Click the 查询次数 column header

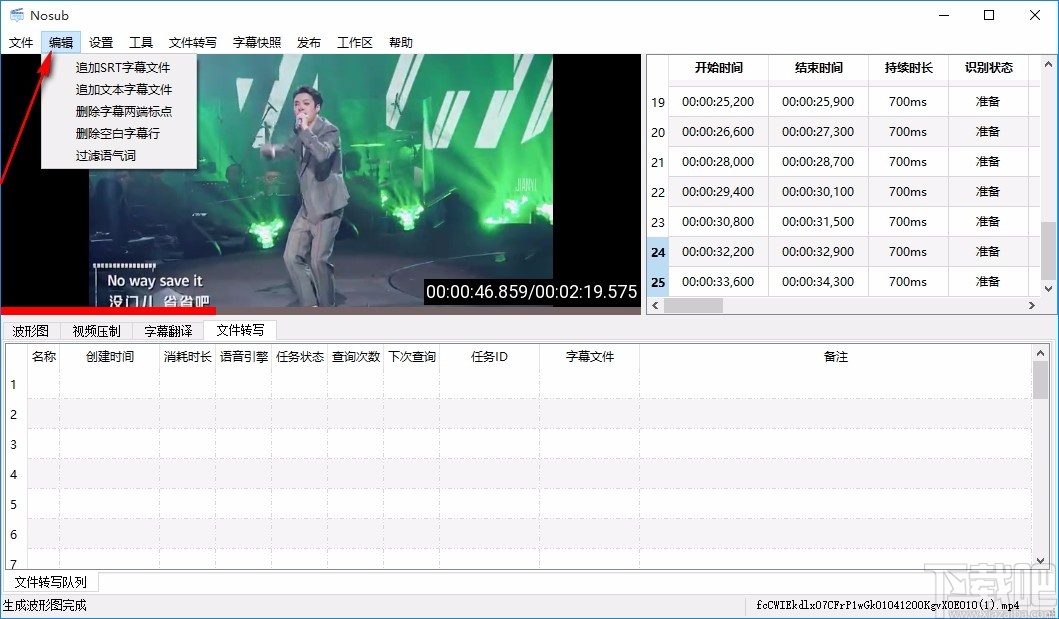click(356, 356)
